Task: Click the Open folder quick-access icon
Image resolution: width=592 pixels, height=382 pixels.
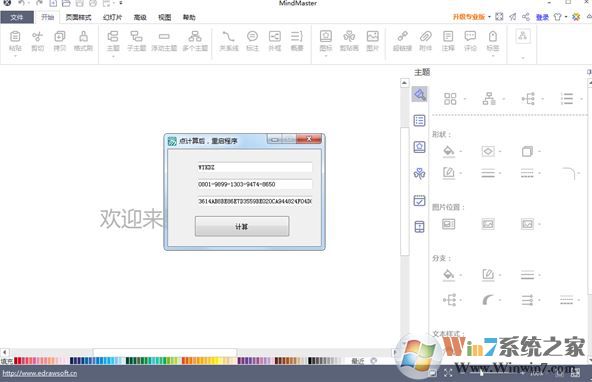Action: [66, 3]
